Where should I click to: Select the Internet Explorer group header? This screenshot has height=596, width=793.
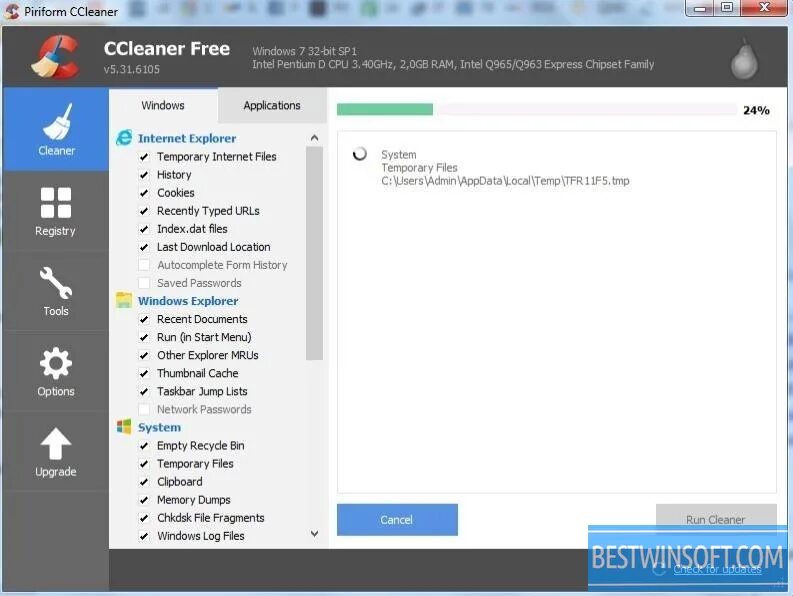point(187,138)
